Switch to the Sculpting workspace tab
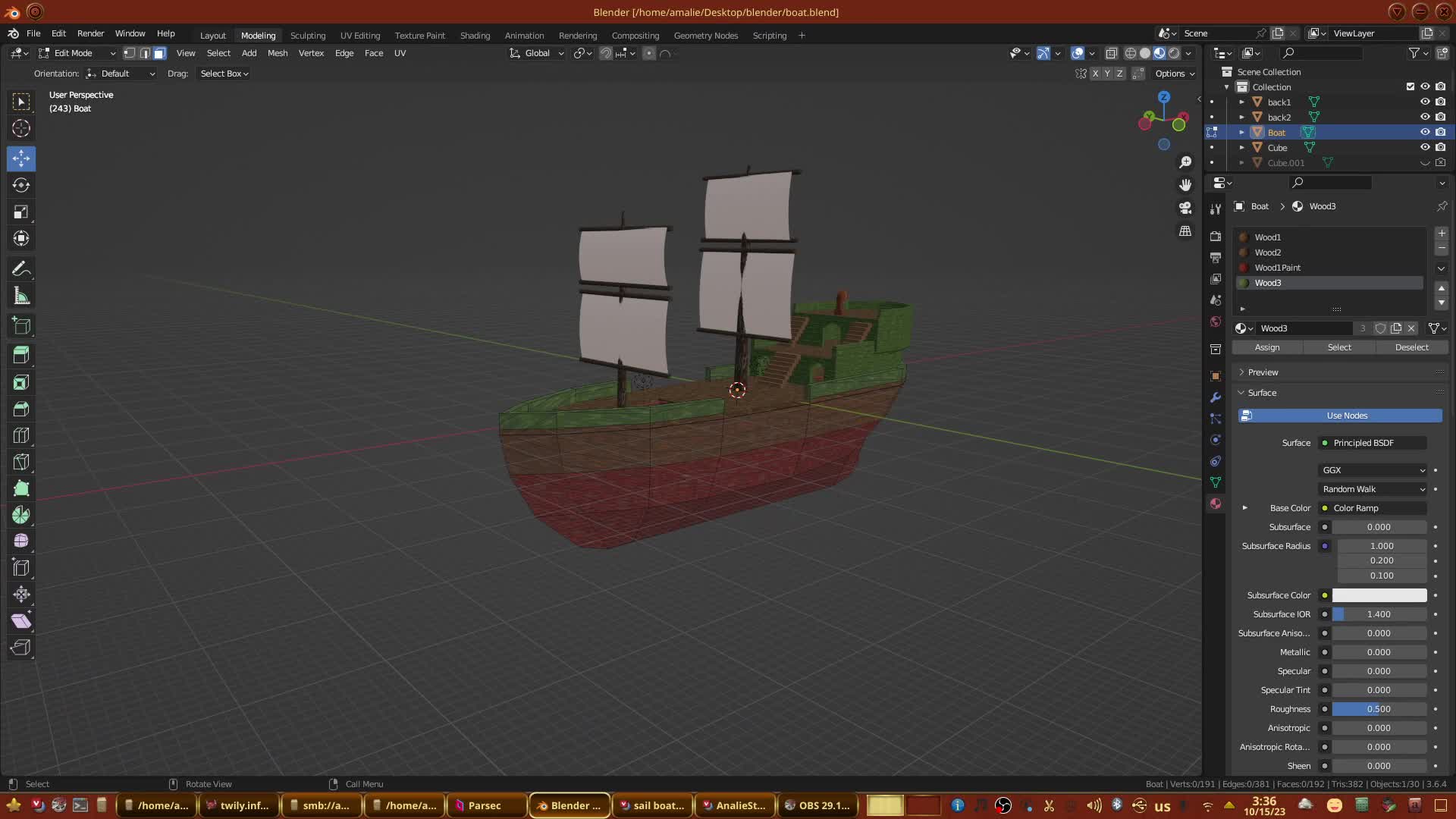Image resolution: width=1456 pixels, height=819 pixels. click(x=307, y=36)
